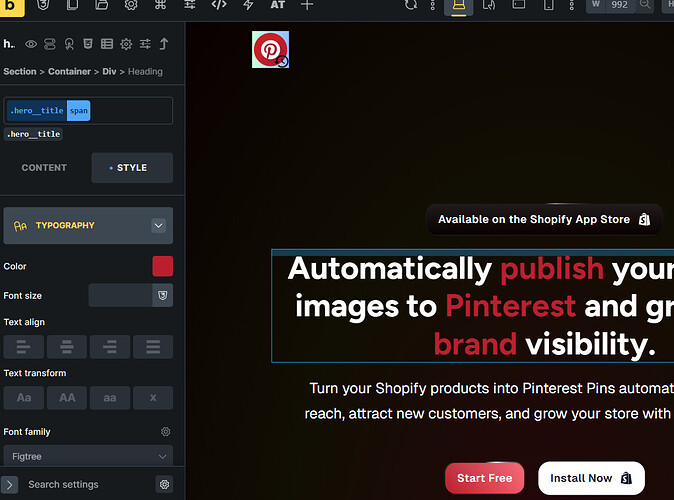Open the AT framework panel
This screenshot has width=674, height=500.
click(277, 5)
